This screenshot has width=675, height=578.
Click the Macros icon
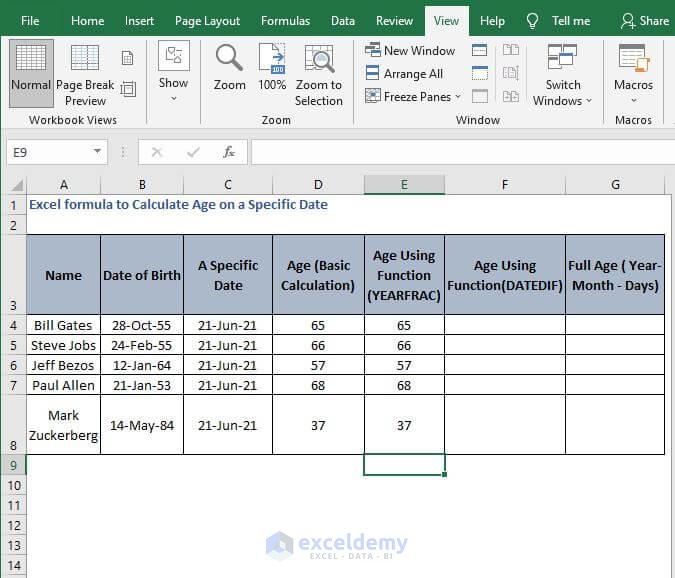tap(633, 58)
